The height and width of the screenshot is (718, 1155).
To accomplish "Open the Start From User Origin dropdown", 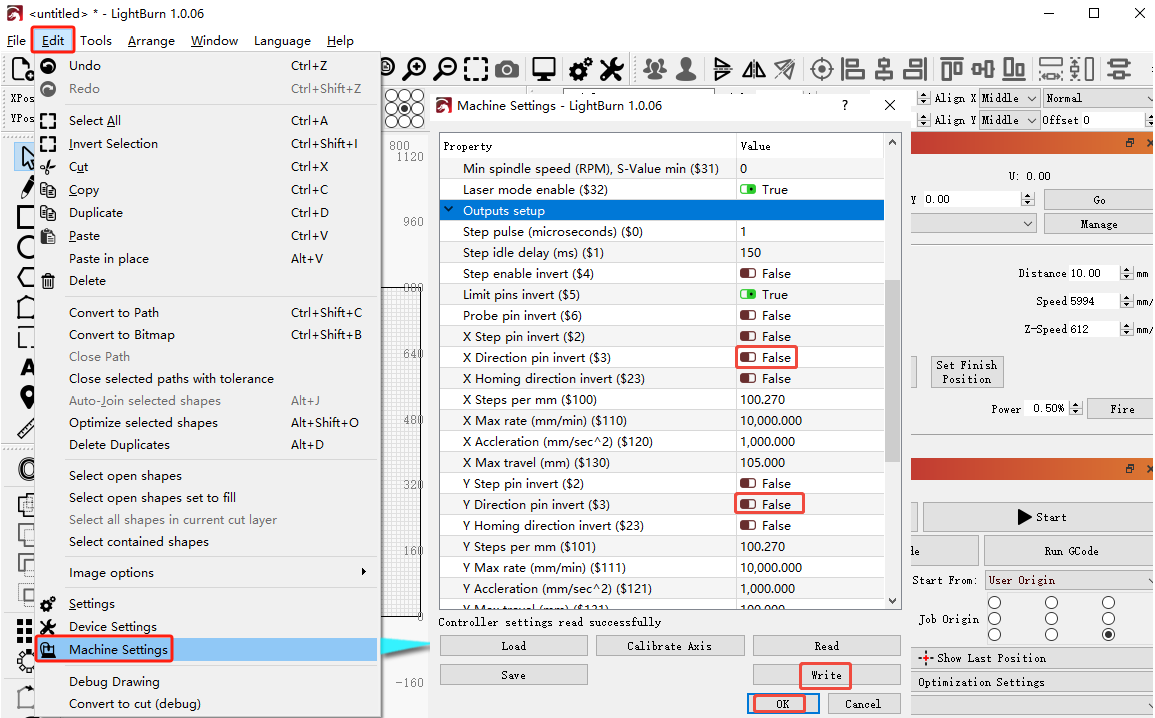I will (x=1070, y=580).
